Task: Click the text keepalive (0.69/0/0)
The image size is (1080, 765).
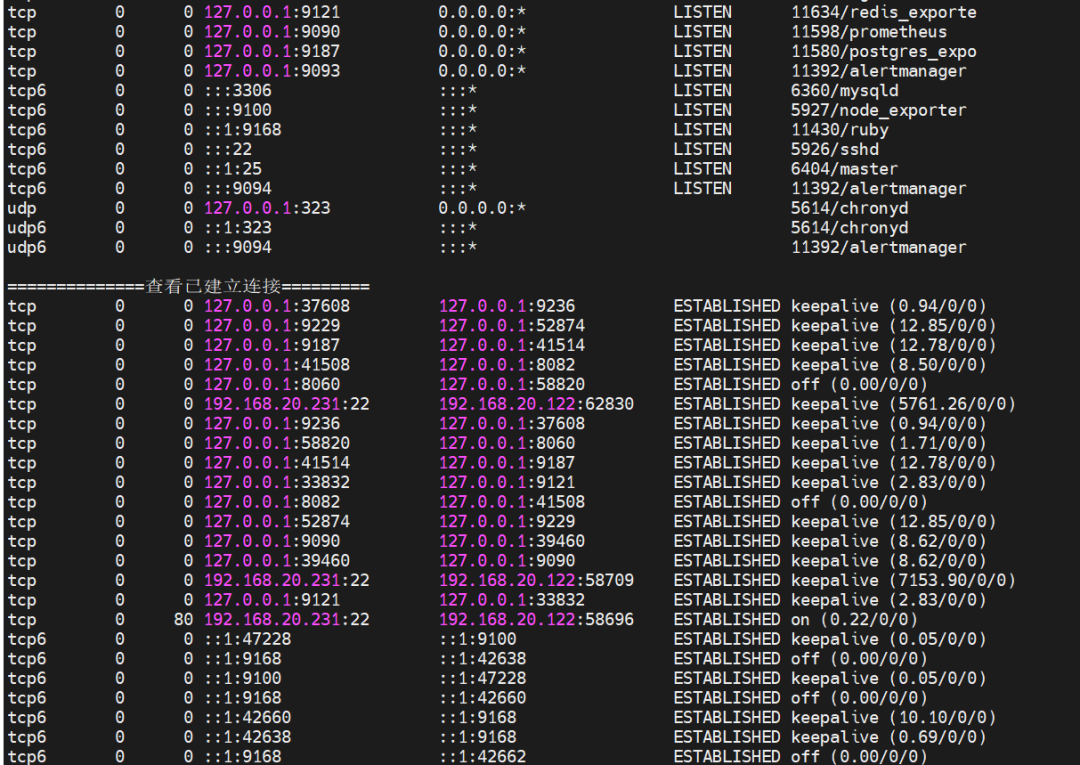Action: click(889, 737)
